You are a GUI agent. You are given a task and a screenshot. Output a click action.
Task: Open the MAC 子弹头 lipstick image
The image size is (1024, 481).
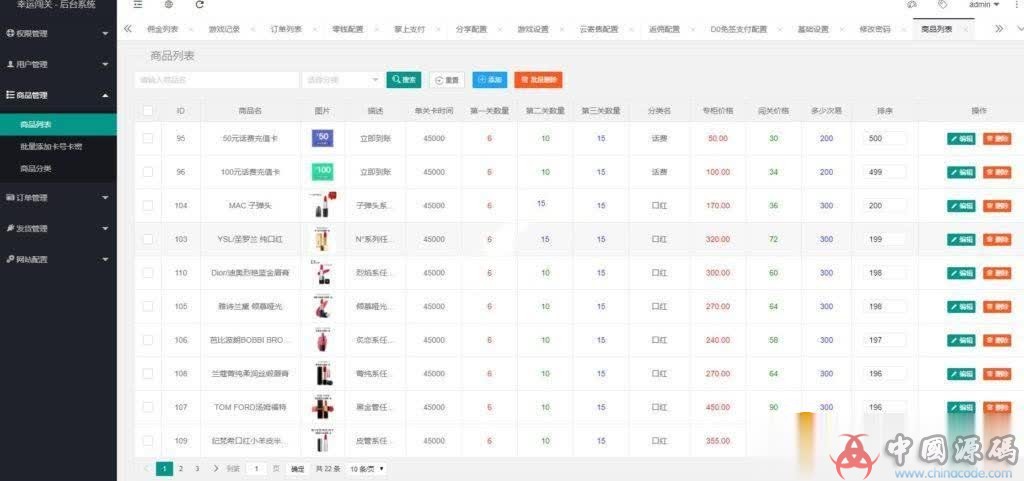pyautogui.click(x=323, y=205)
